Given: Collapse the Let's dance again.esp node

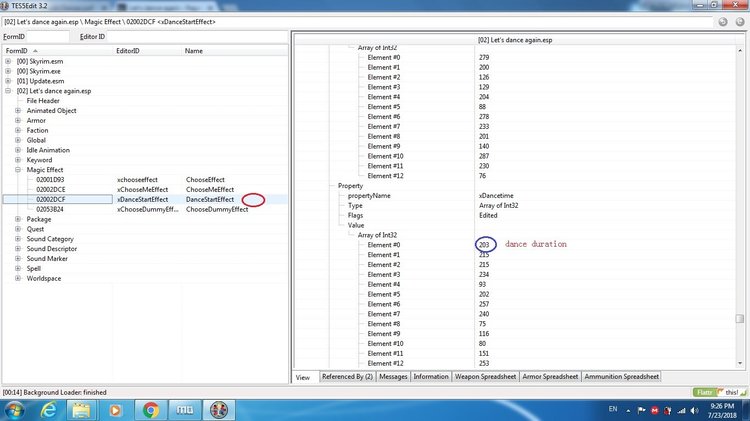Looking at the screenshot, I should pos(8,91).
